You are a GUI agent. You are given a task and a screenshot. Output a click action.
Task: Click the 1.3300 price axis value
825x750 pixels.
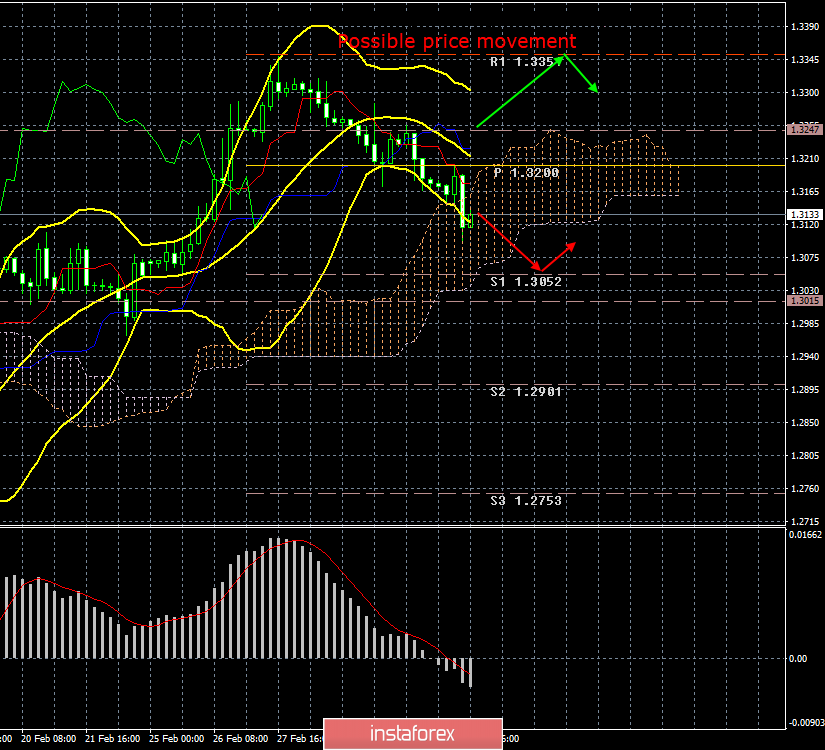[x=805, y=93]
